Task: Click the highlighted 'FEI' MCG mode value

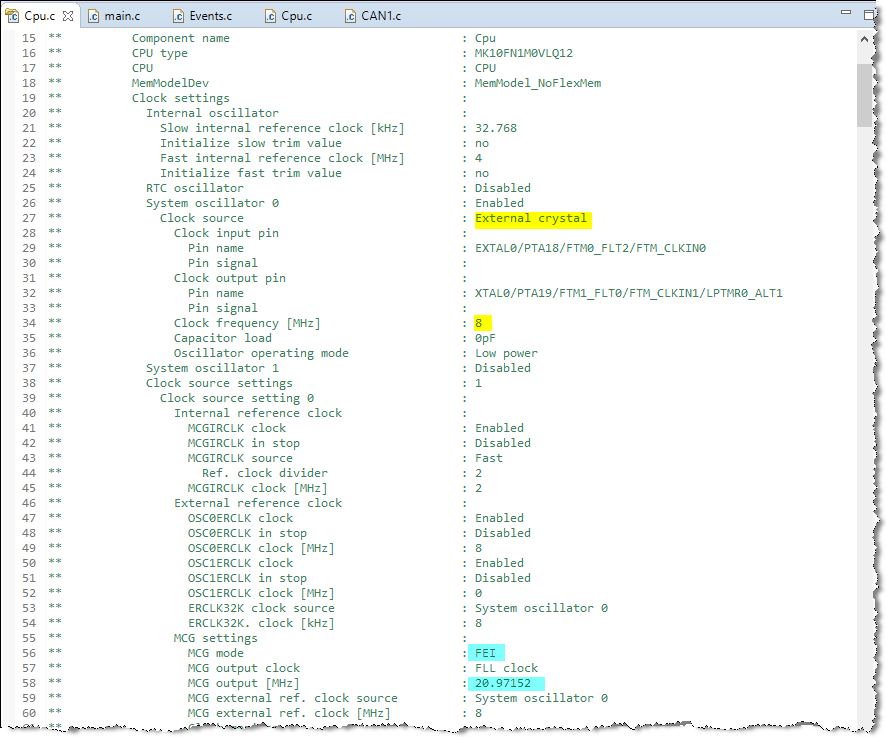Action: [485, 653]
